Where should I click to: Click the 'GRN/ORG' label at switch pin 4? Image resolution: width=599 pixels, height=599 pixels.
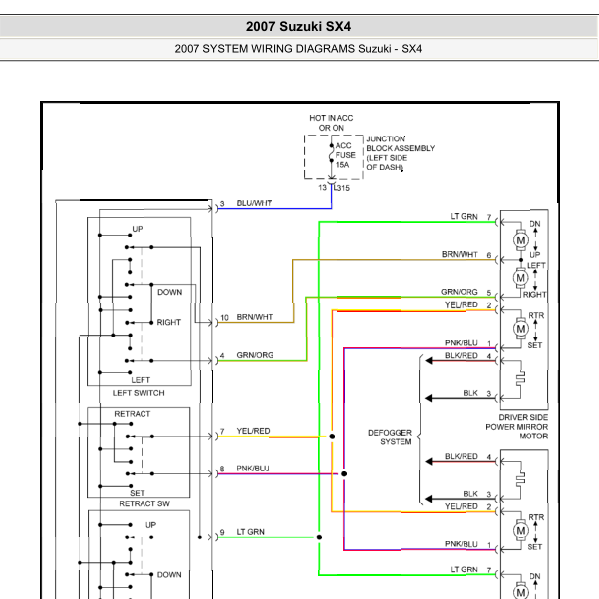(255, 355)
